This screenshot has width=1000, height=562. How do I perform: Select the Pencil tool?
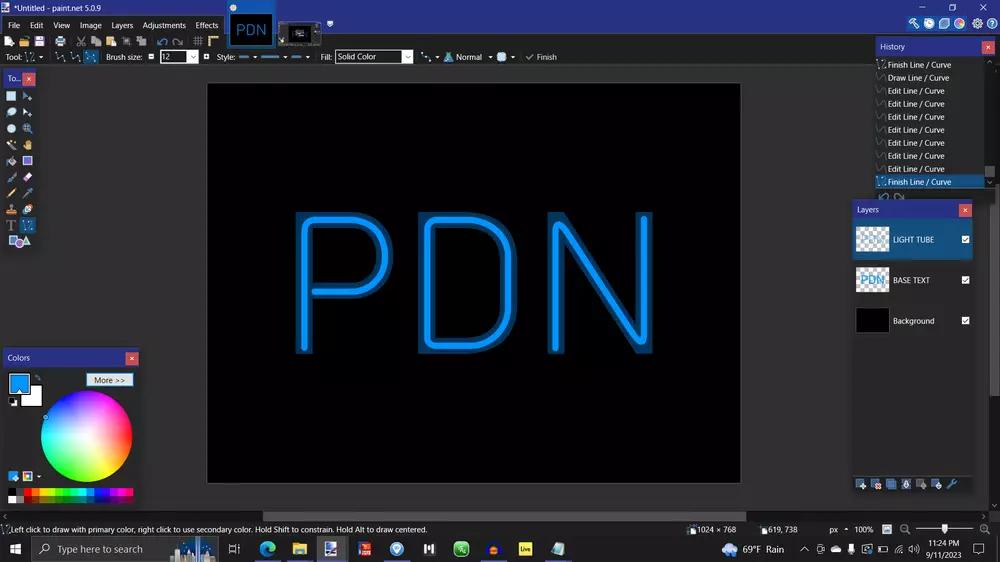11,193
